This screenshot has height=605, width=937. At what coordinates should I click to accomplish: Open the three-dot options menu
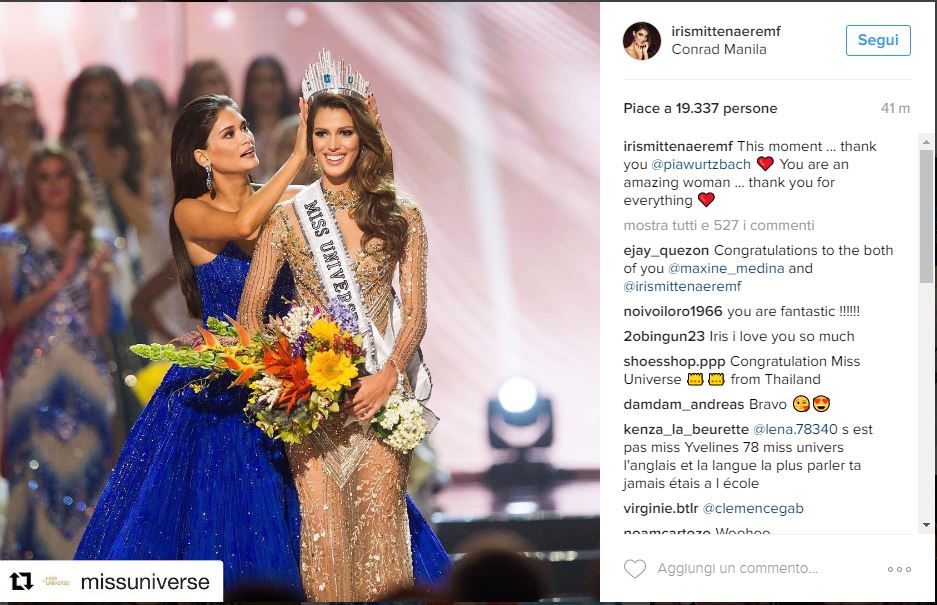899,569
